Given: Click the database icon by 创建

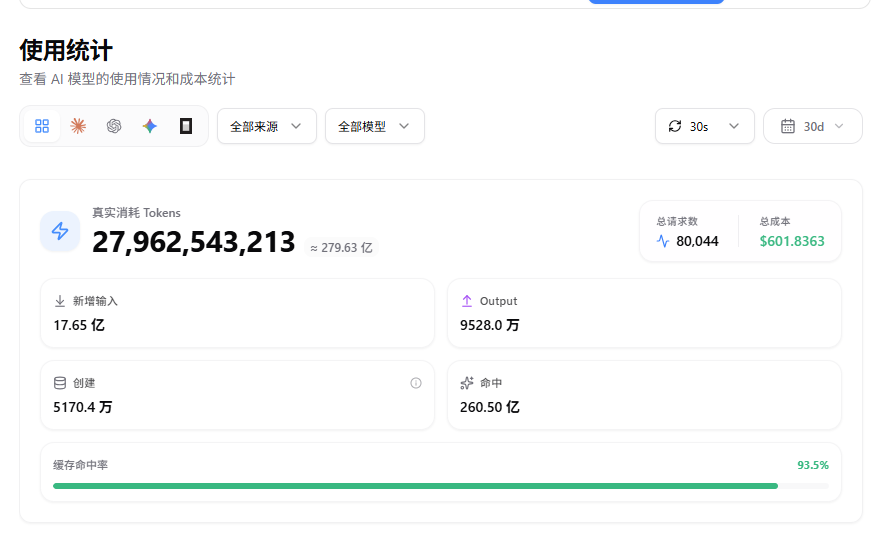Looking at the screenshot, I should pyautogui.click(x=59, y=383).
